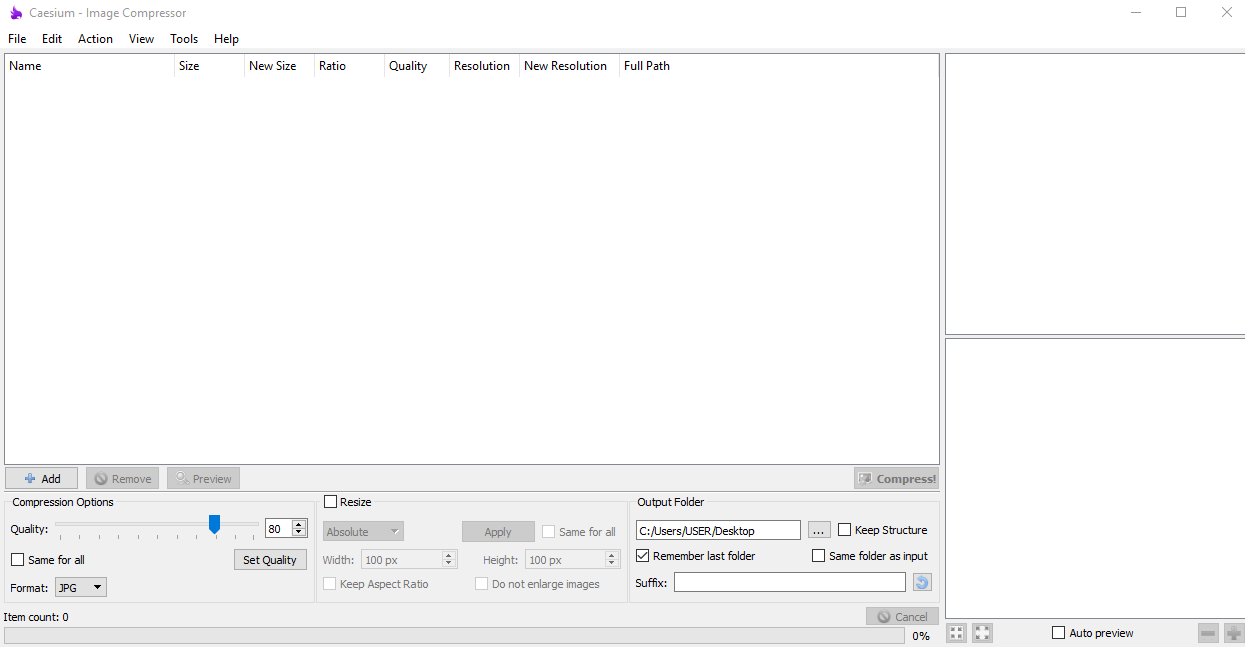
Task: Increase quality value with up arrow
Action: click(x=299, y=525)
